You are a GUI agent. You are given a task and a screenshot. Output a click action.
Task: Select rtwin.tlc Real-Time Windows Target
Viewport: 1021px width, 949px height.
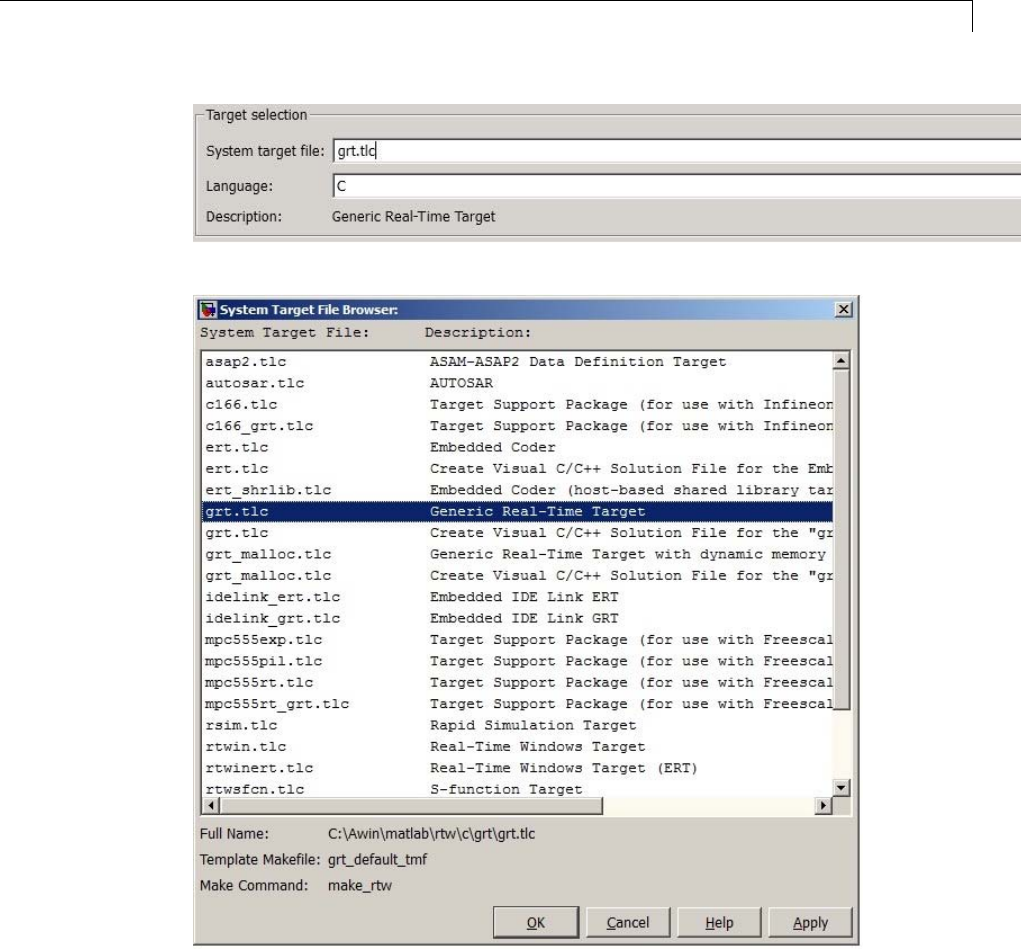pyautogui.click(x=518, y=747)
